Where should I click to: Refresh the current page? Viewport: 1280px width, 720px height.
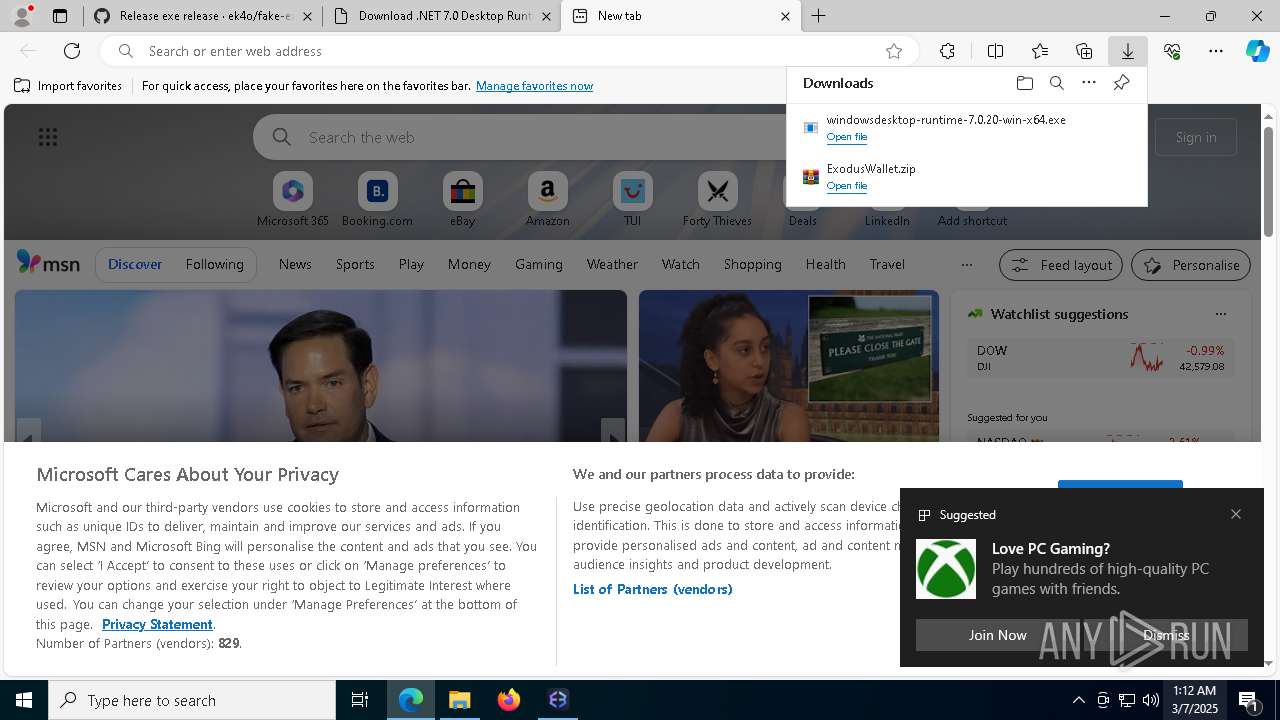[72, 51]
